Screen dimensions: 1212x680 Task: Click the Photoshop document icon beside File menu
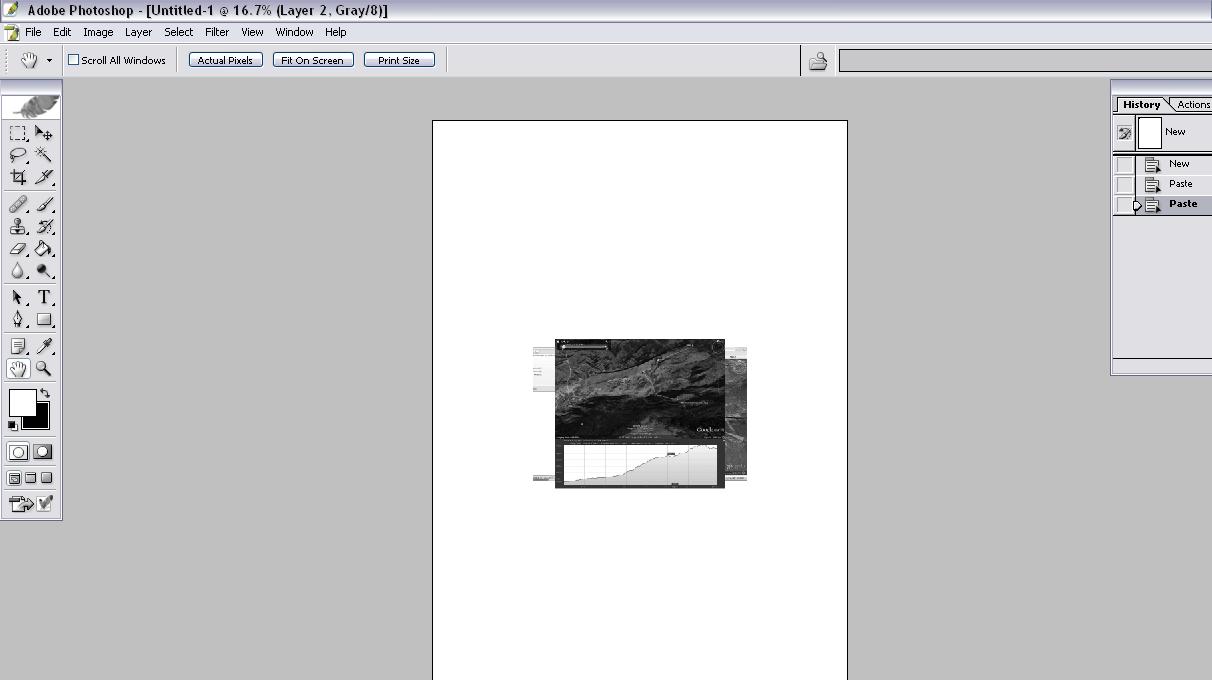(x=11, y=32)
